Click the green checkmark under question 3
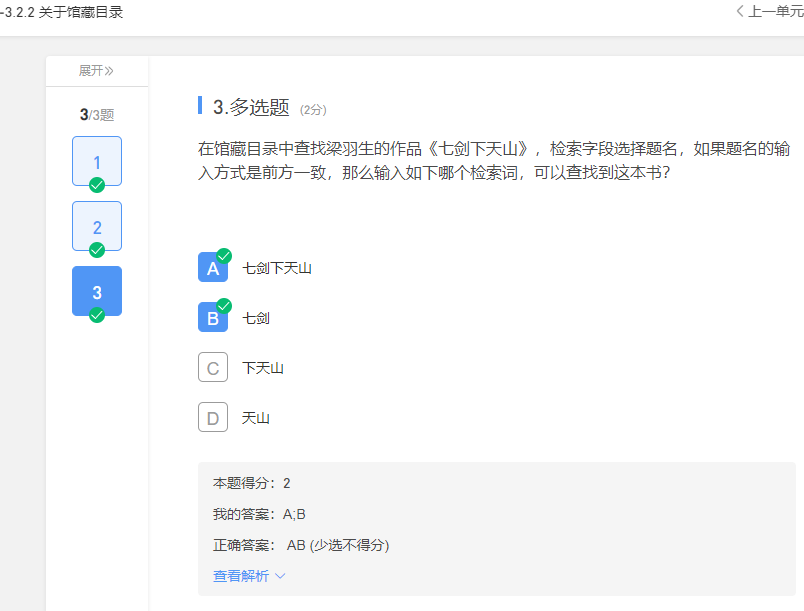The width and height of the screenshot is (804, 611). [97, 314]
